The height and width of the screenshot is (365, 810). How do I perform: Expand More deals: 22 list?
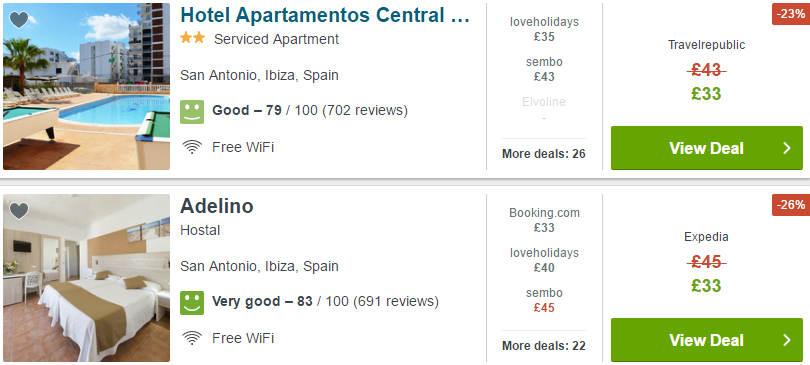(x=544, y=346)
